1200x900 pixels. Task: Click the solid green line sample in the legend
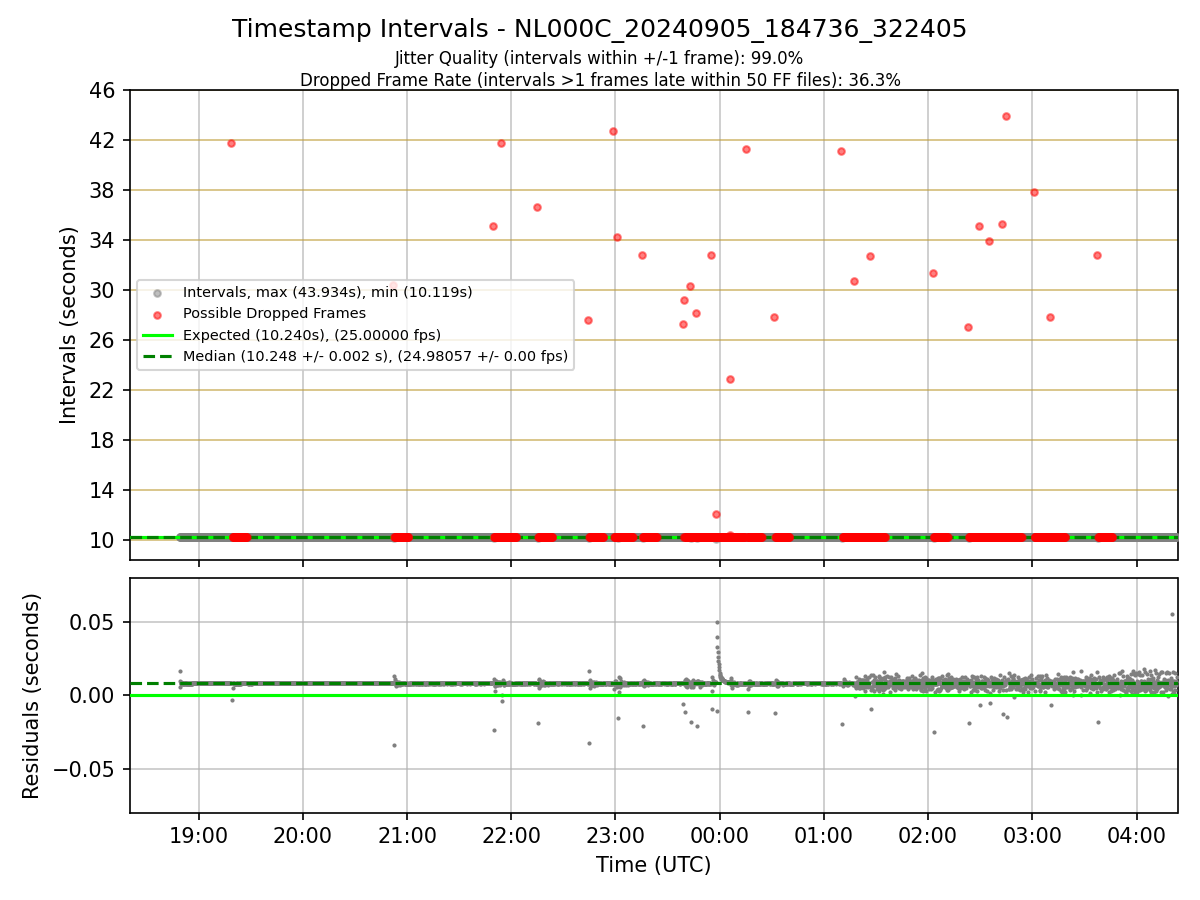[157, 335]
